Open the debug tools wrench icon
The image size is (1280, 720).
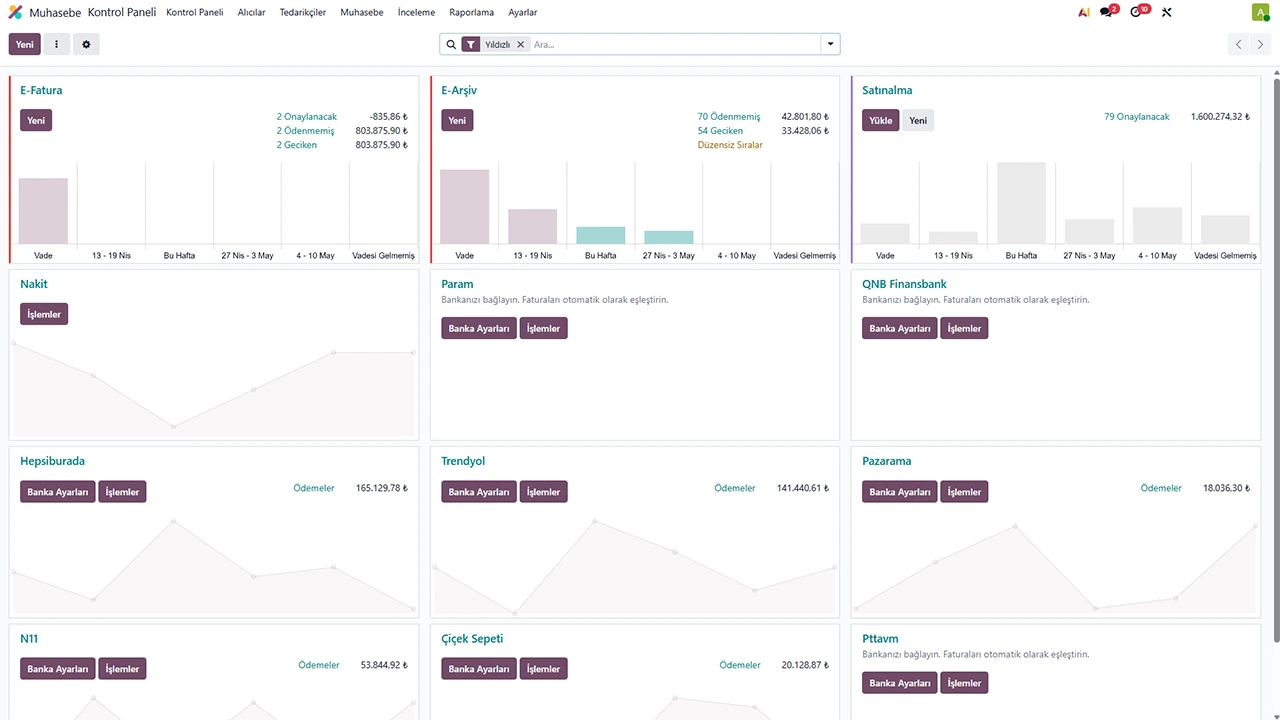(1166, 13)
